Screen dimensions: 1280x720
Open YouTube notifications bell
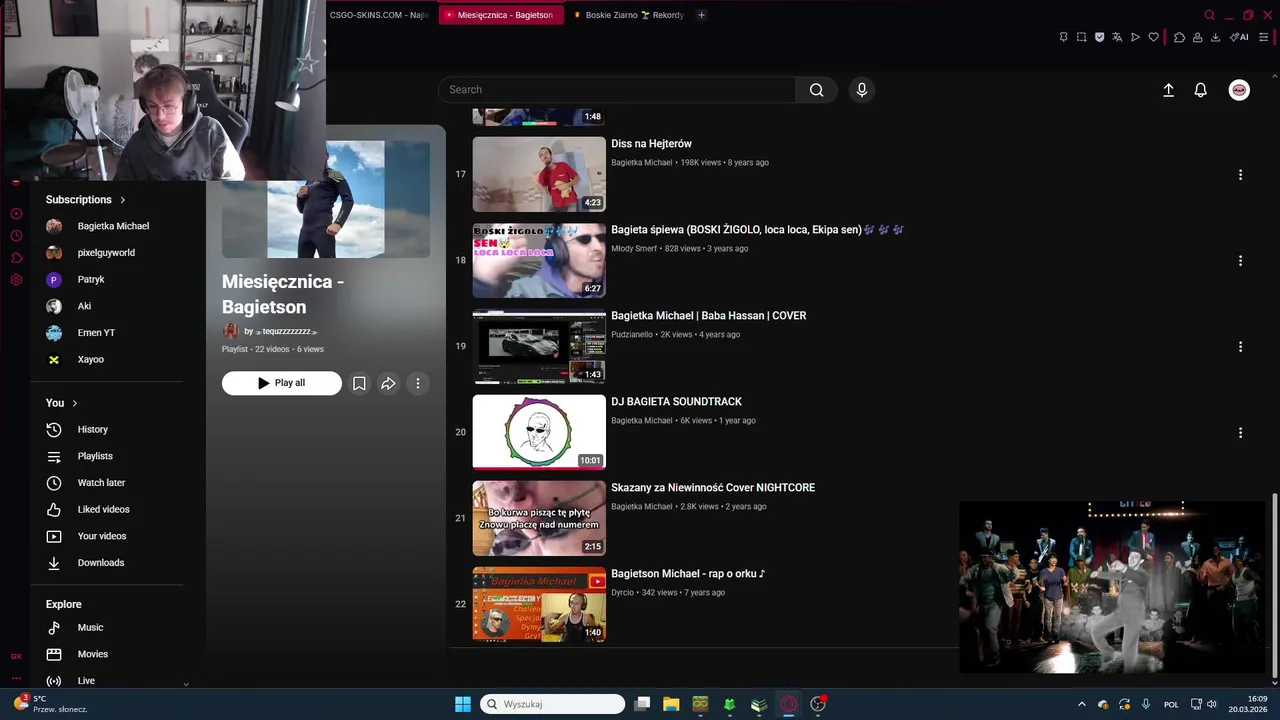click(x=1201, y=90)
